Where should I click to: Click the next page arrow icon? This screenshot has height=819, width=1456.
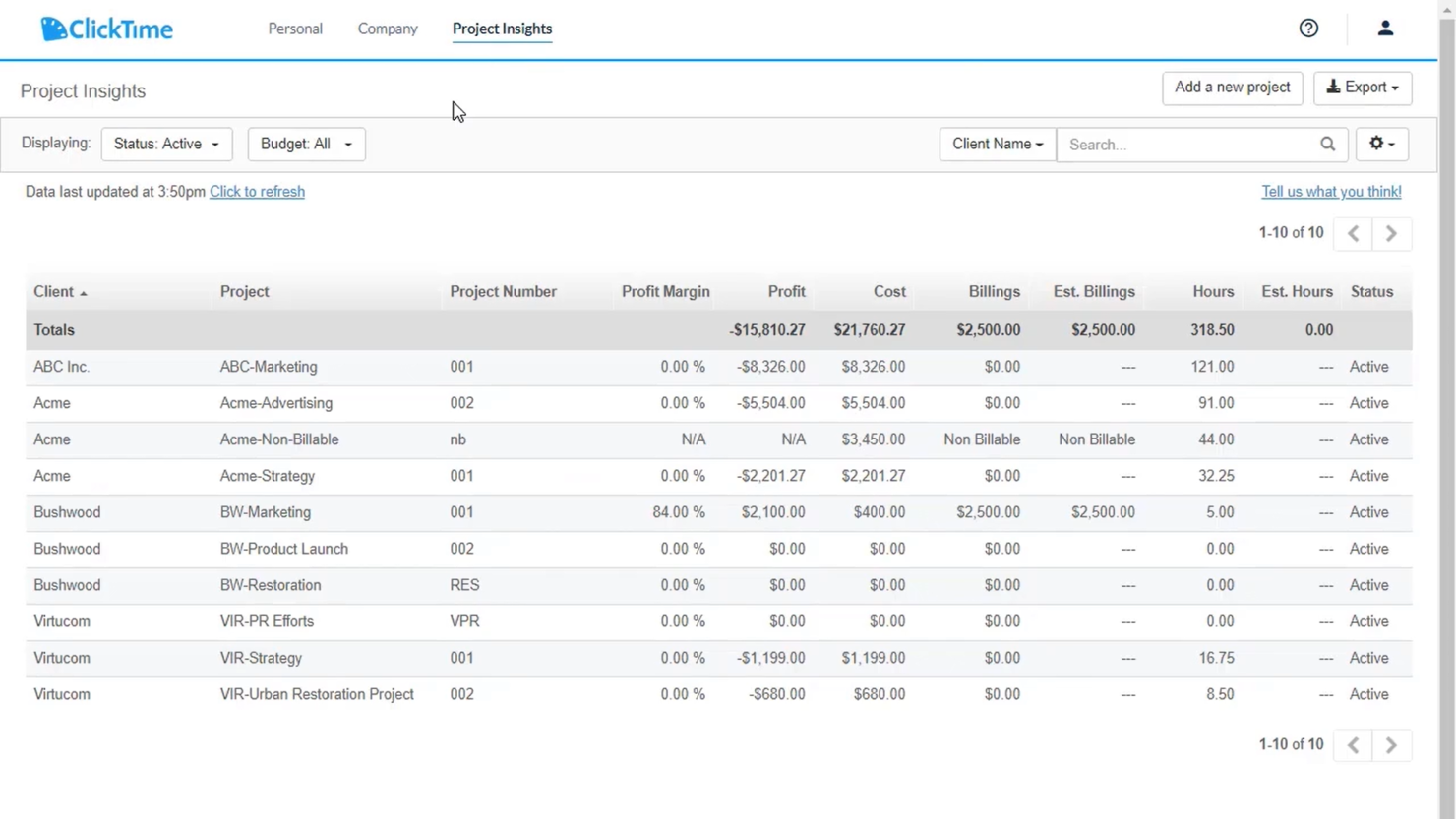tap(1391, 233)
